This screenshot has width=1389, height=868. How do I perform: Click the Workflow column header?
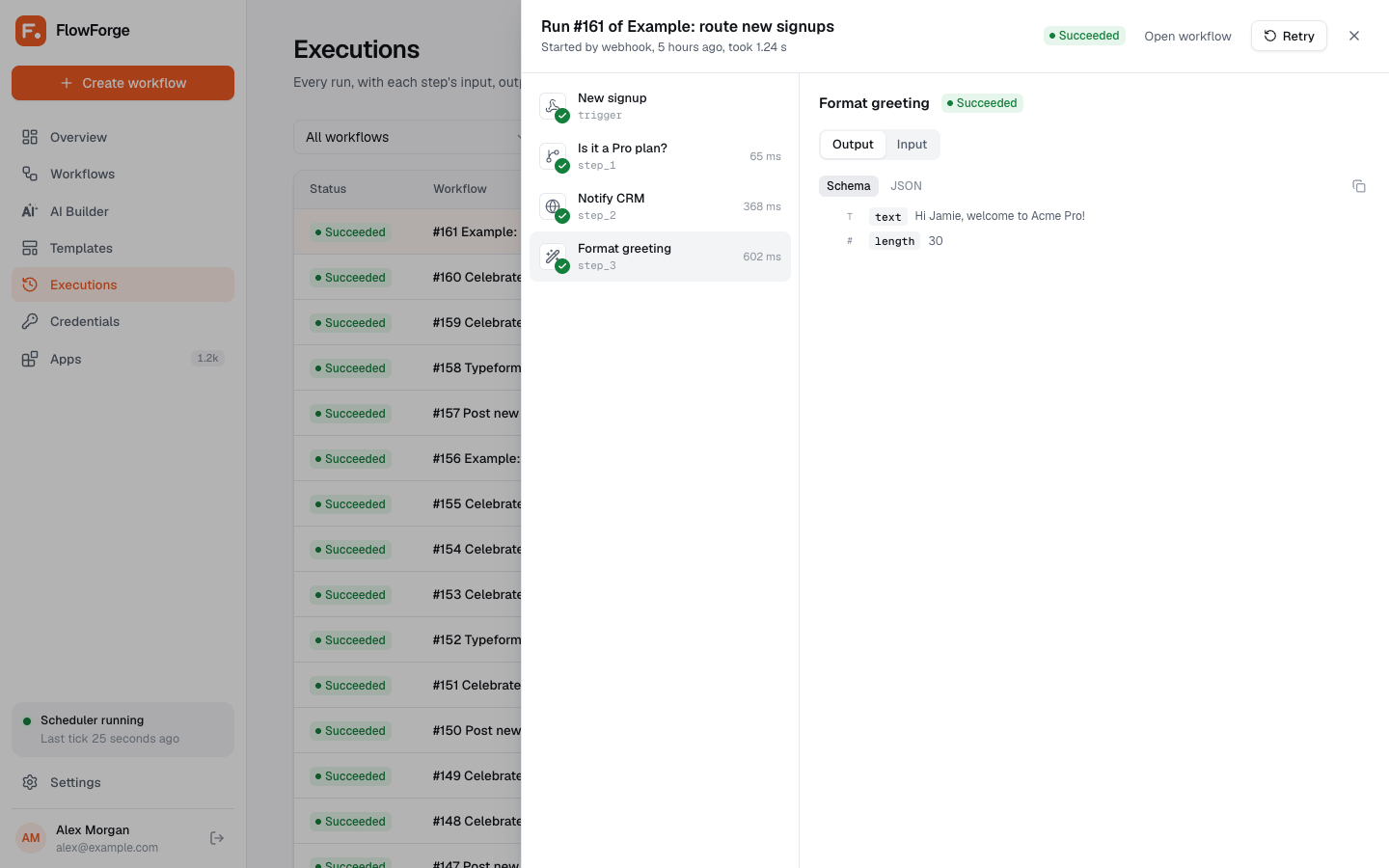pos(460,189)
